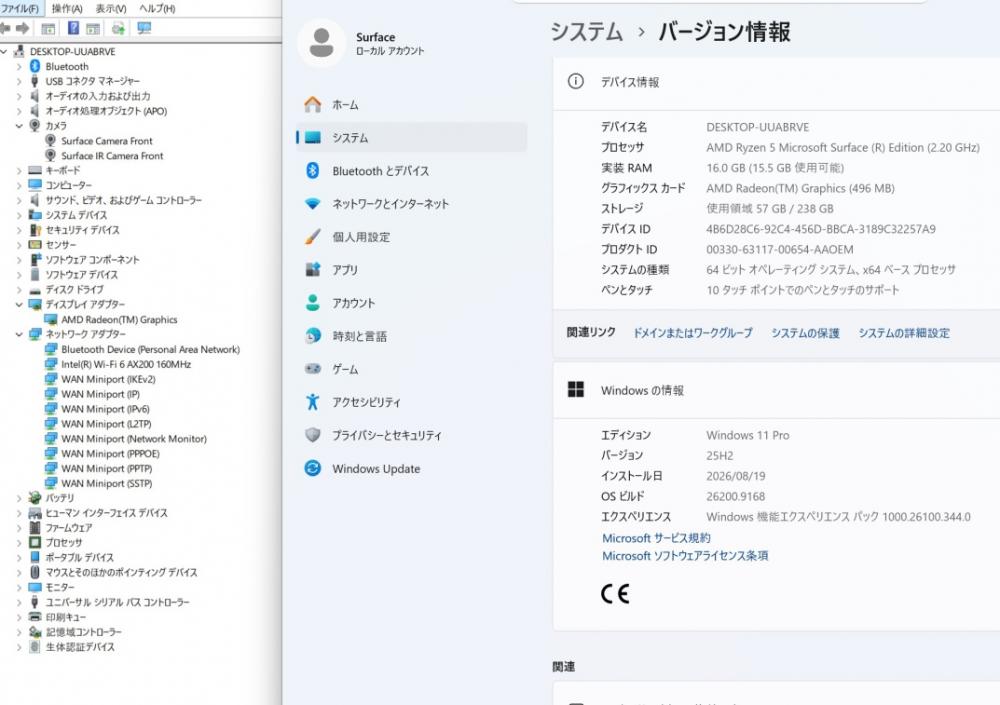Expand the USB コネクタ マネージャー category
1000x705 pixels.
click(x=19, y=81)
